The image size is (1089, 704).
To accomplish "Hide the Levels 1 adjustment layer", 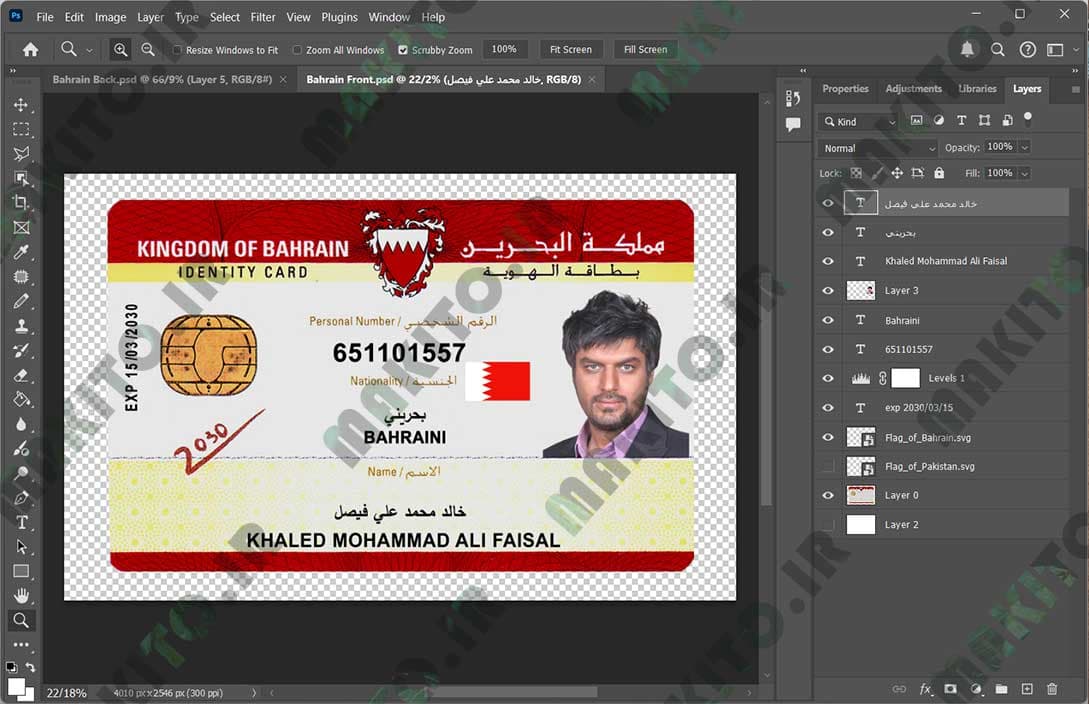I will 828,378.
